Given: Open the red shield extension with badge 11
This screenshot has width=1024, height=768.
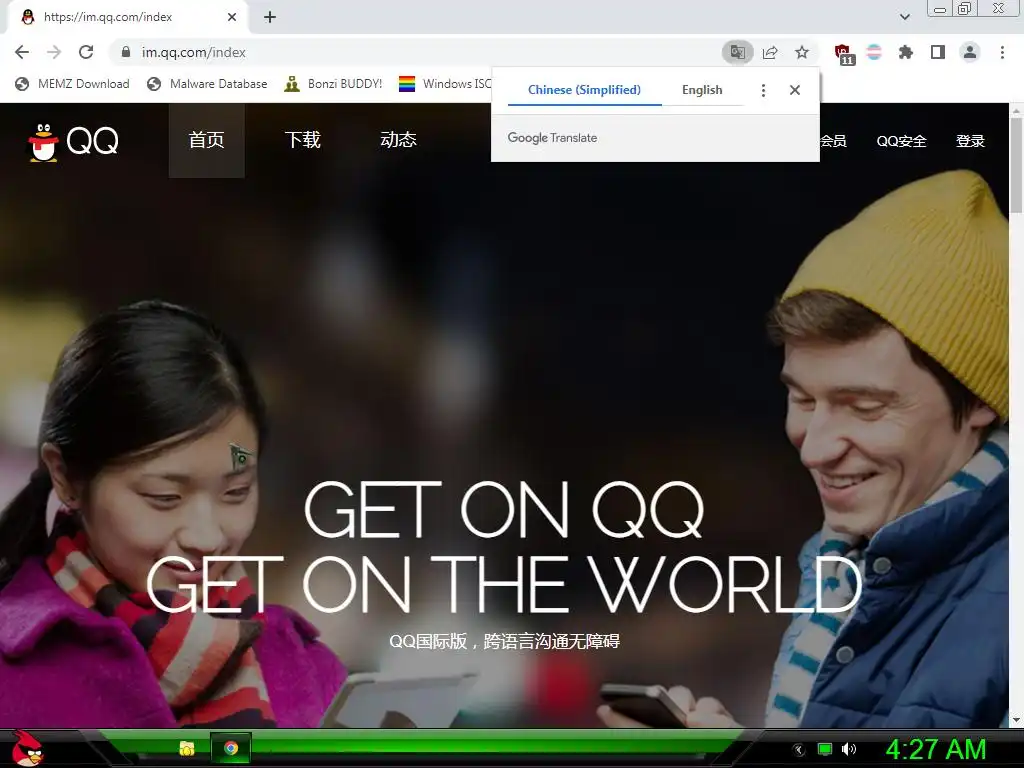Looking at the screenshot, I should pos(844,54).
